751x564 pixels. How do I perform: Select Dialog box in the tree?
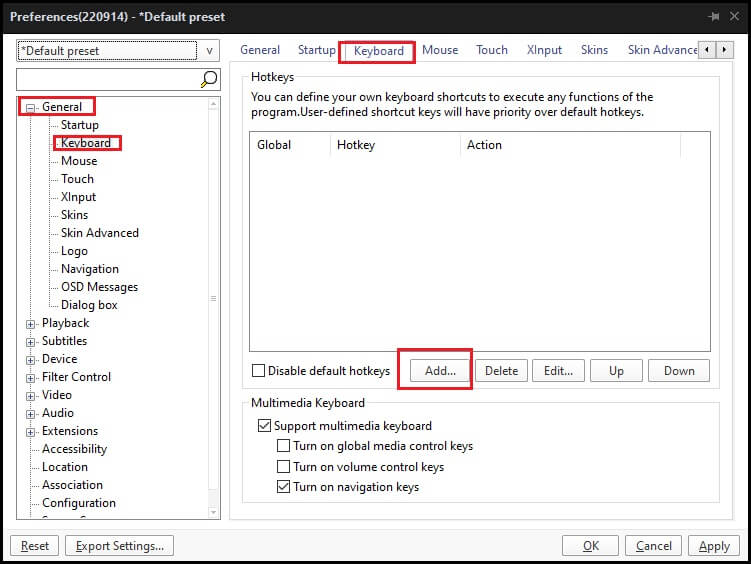coord(89,305)
